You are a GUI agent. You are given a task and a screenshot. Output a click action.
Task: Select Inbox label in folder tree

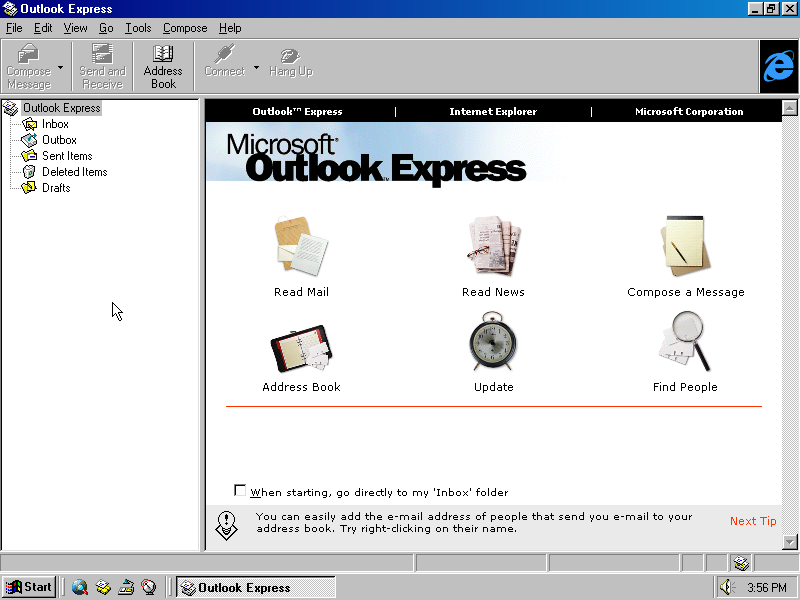click(55, 124)
